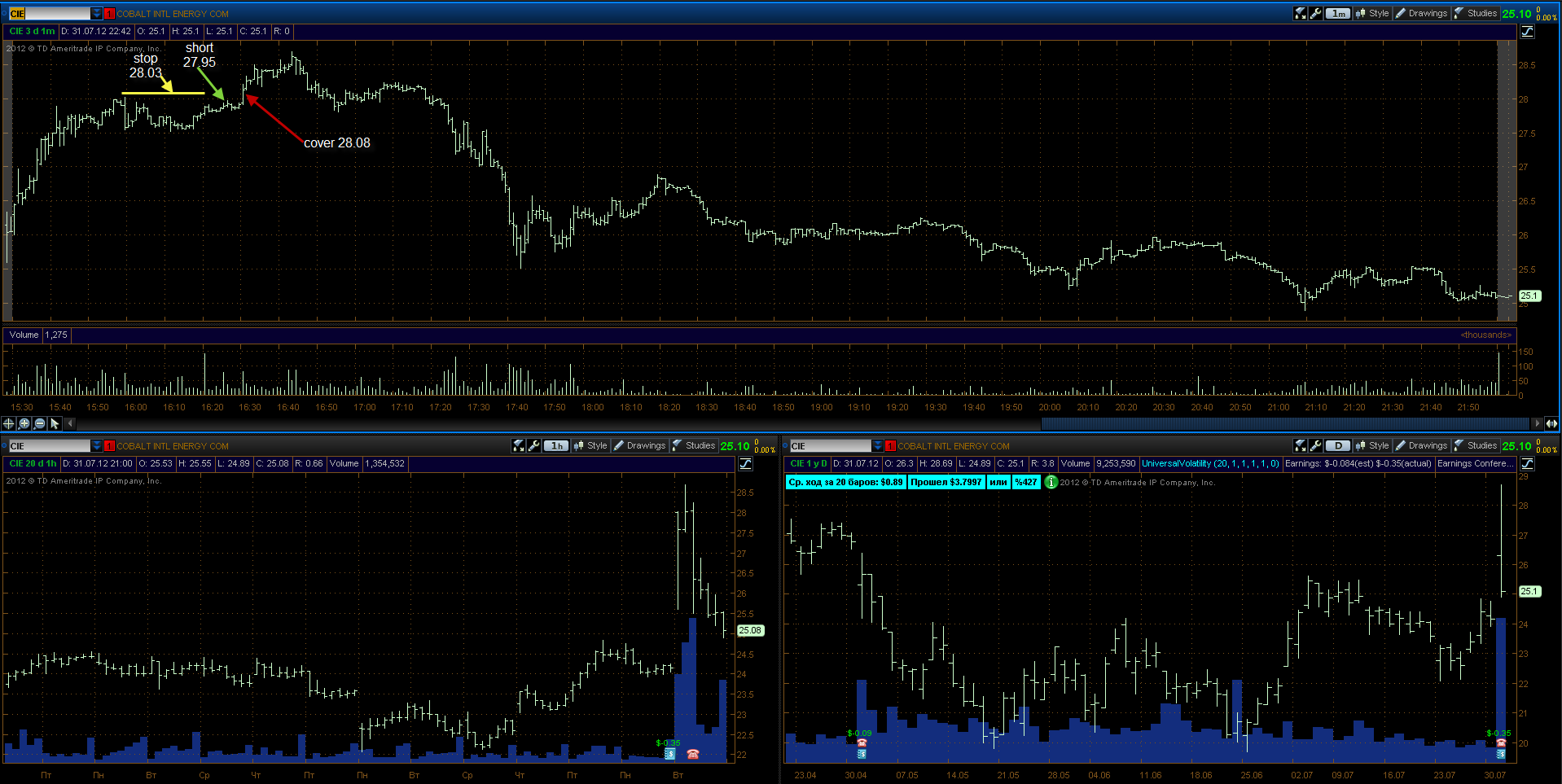Open the Drawings menu in the 1h chart
1562x784 pixels.
(640, 445)
